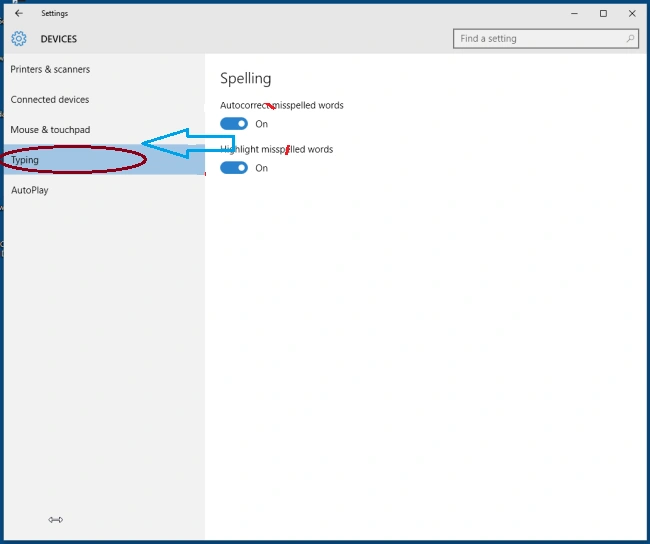Toggle Autocorrect misspelled words switch

(x=234, y=124)
